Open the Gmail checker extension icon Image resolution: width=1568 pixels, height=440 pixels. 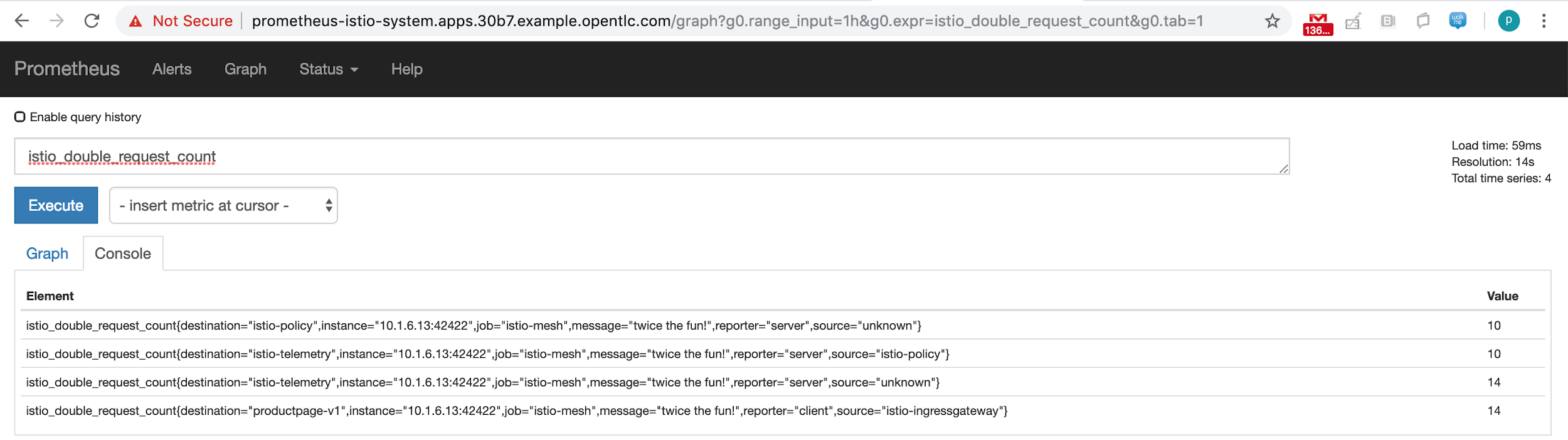coord(1318,23)
